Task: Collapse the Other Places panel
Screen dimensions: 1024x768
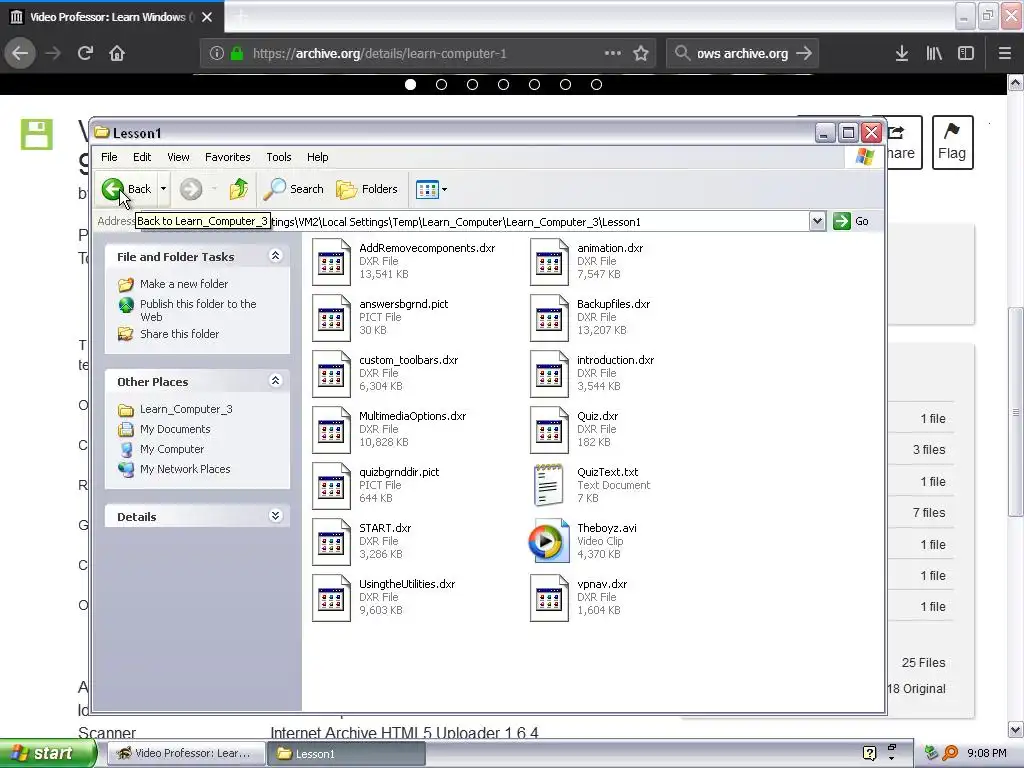Action: (x=276, y=381)
